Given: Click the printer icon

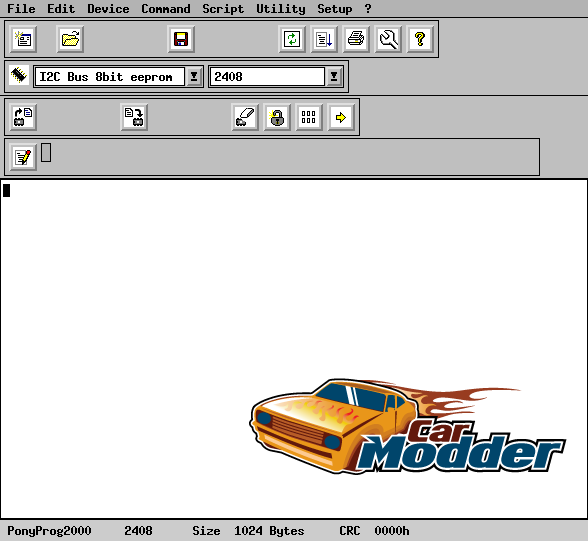Looking at the screenshot, I should (x=356, y=39).
